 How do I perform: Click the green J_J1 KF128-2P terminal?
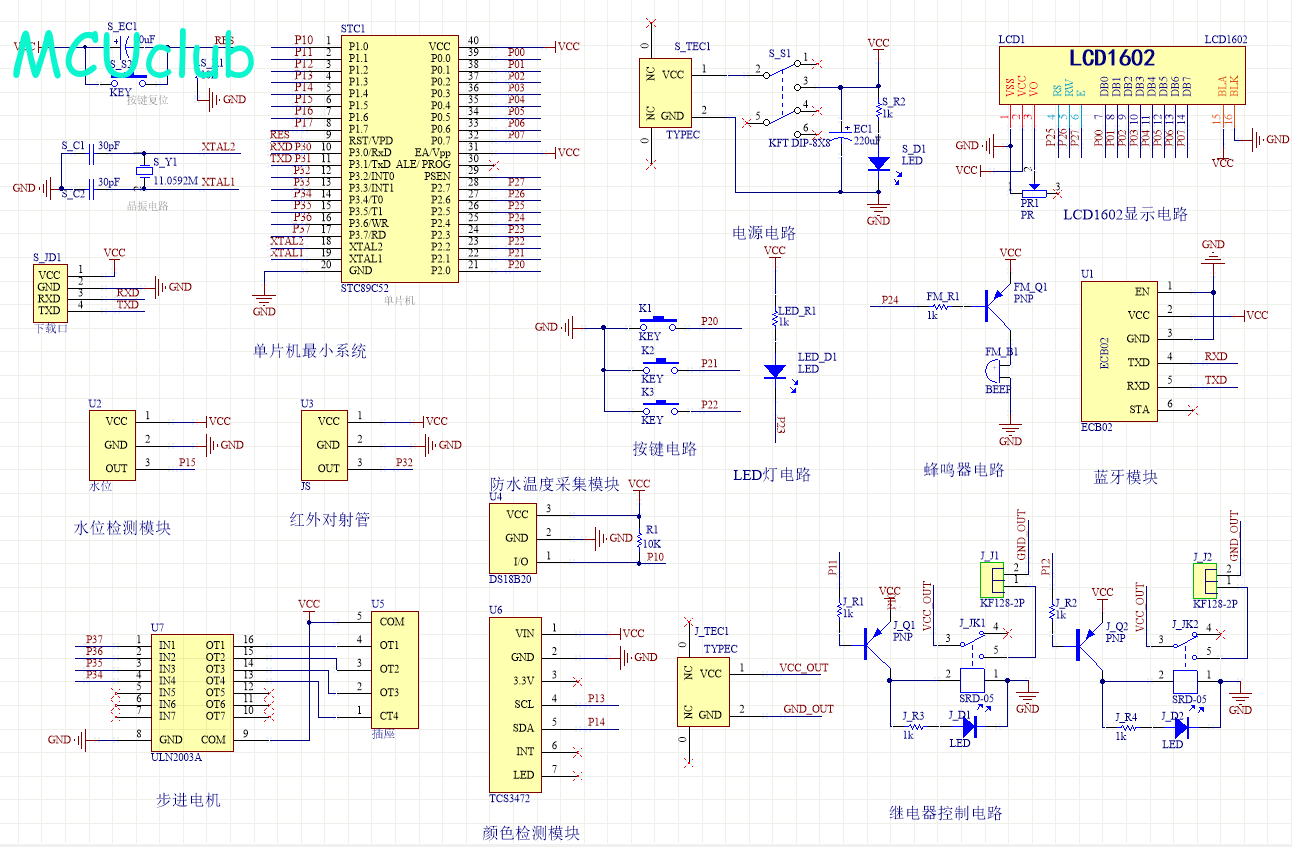[x=992, y=578]
